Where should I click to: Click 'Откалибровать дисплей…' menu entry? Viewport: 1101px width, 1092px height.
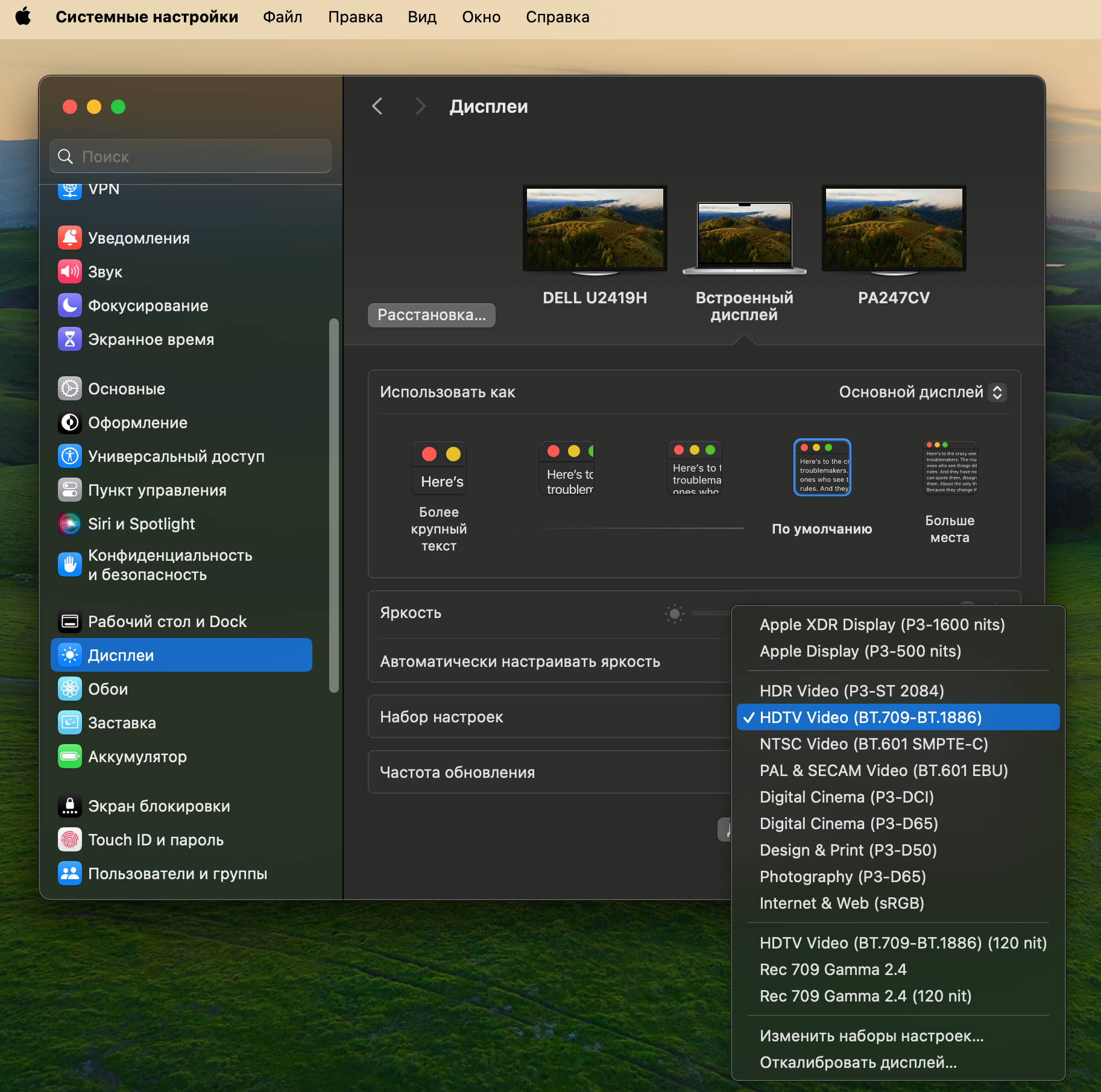point(858,1062)
